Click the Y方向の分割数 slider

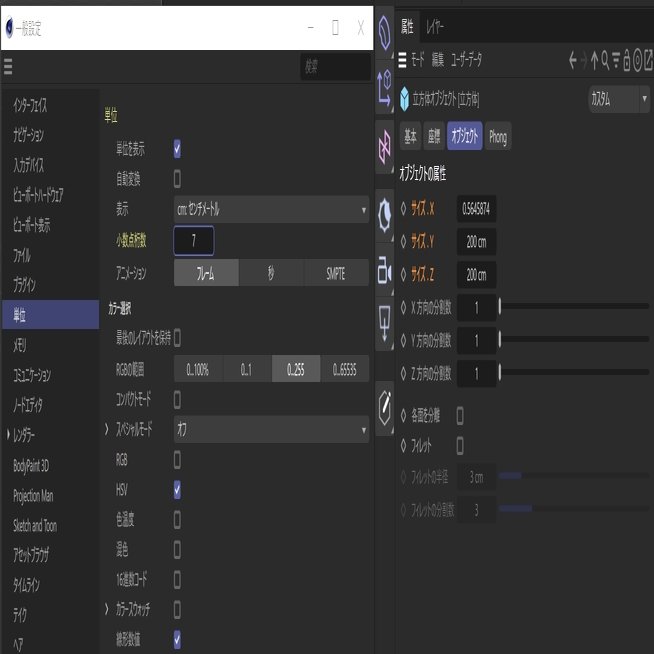[574, 340]
